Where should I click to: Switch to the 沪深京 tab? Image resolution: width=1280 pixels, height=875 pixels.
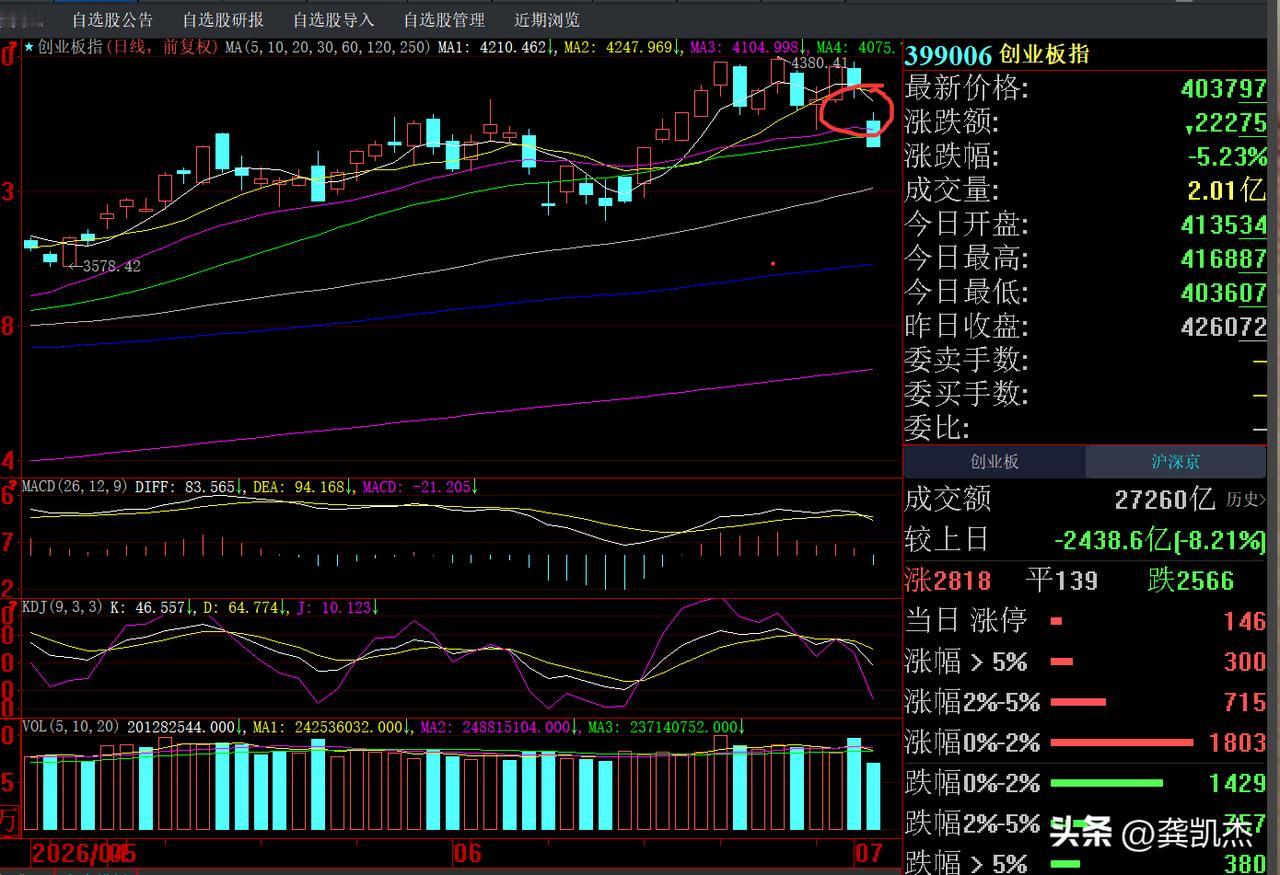point(1175,462)
